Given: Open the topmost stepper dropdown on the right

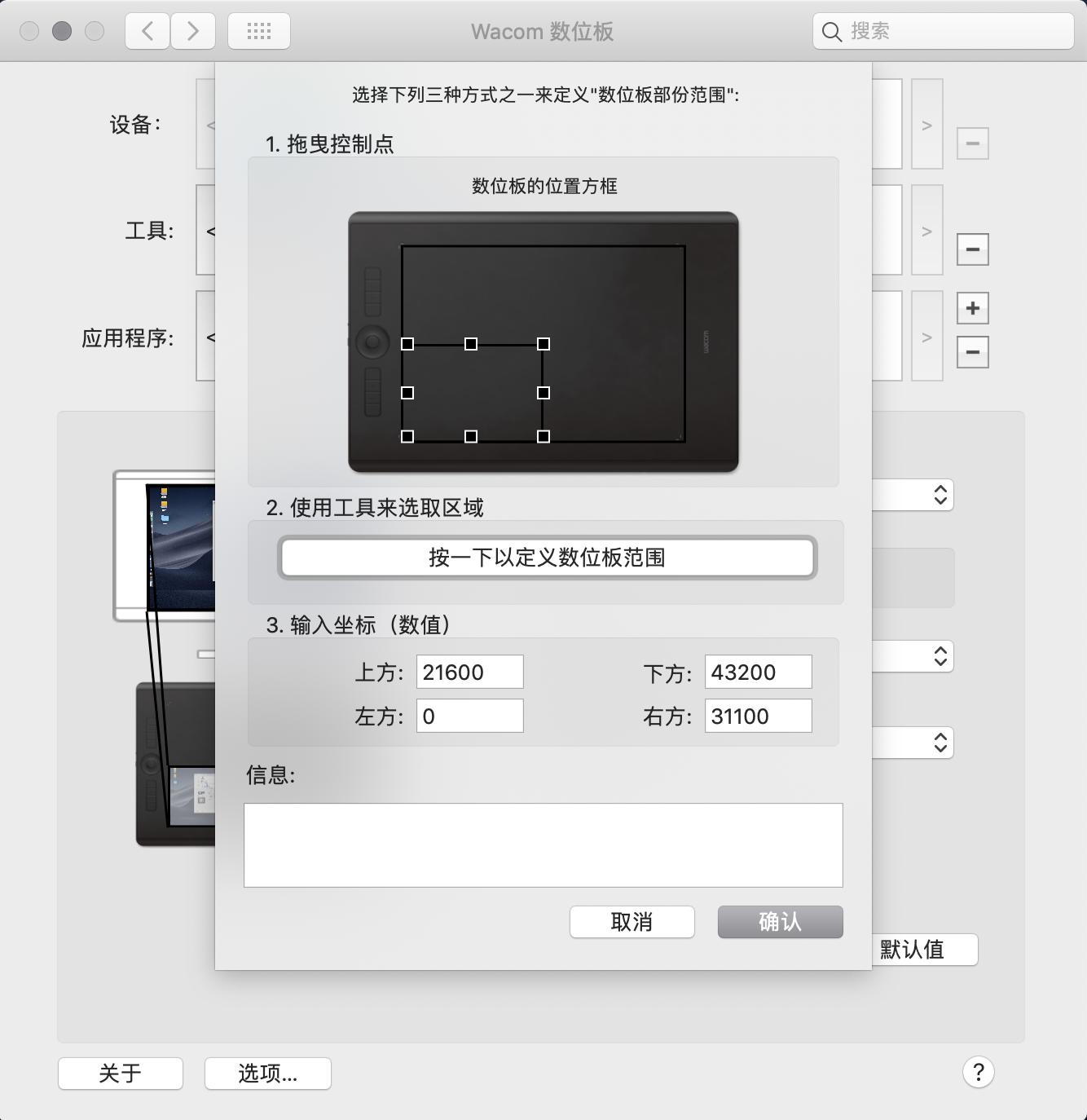Looking at the screenshot, I should [939, 494].
